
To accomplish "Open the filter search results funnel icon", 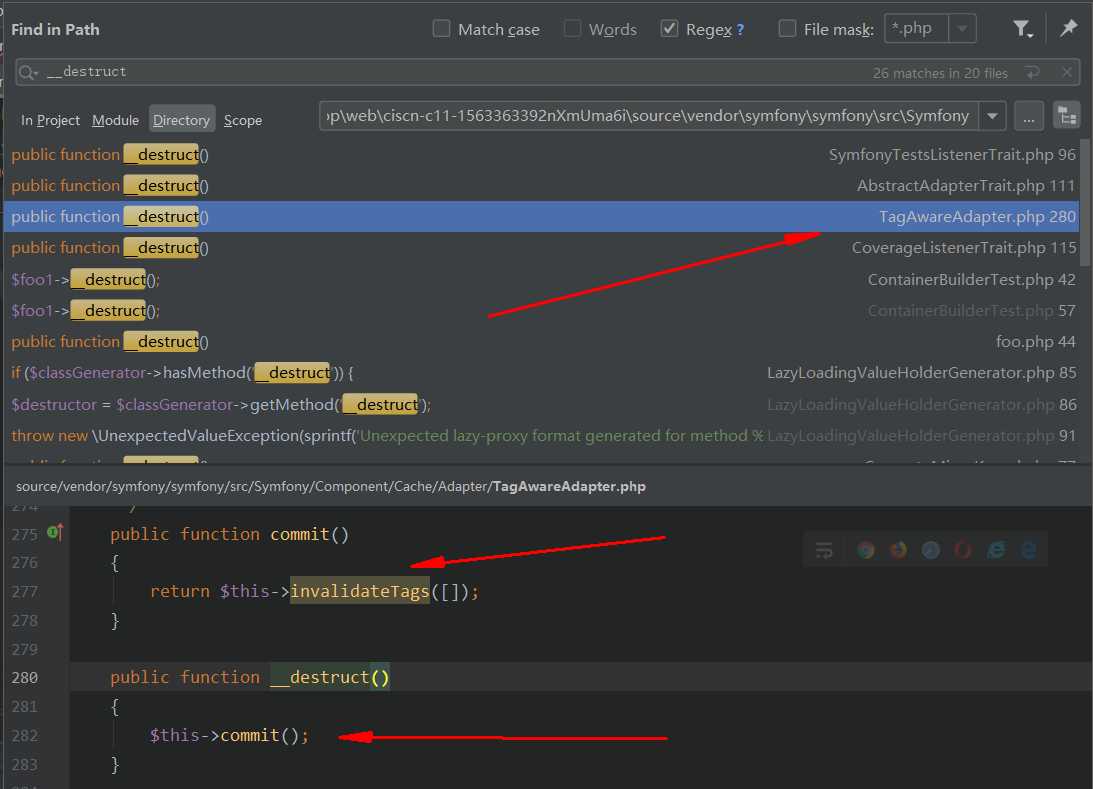I will [1023, 29].
